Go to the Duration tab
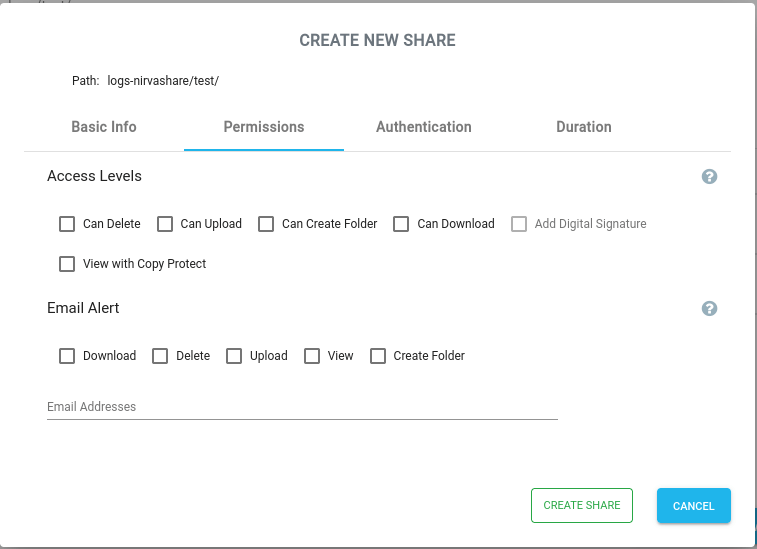757x549 pixels. (x=584, y=127)
